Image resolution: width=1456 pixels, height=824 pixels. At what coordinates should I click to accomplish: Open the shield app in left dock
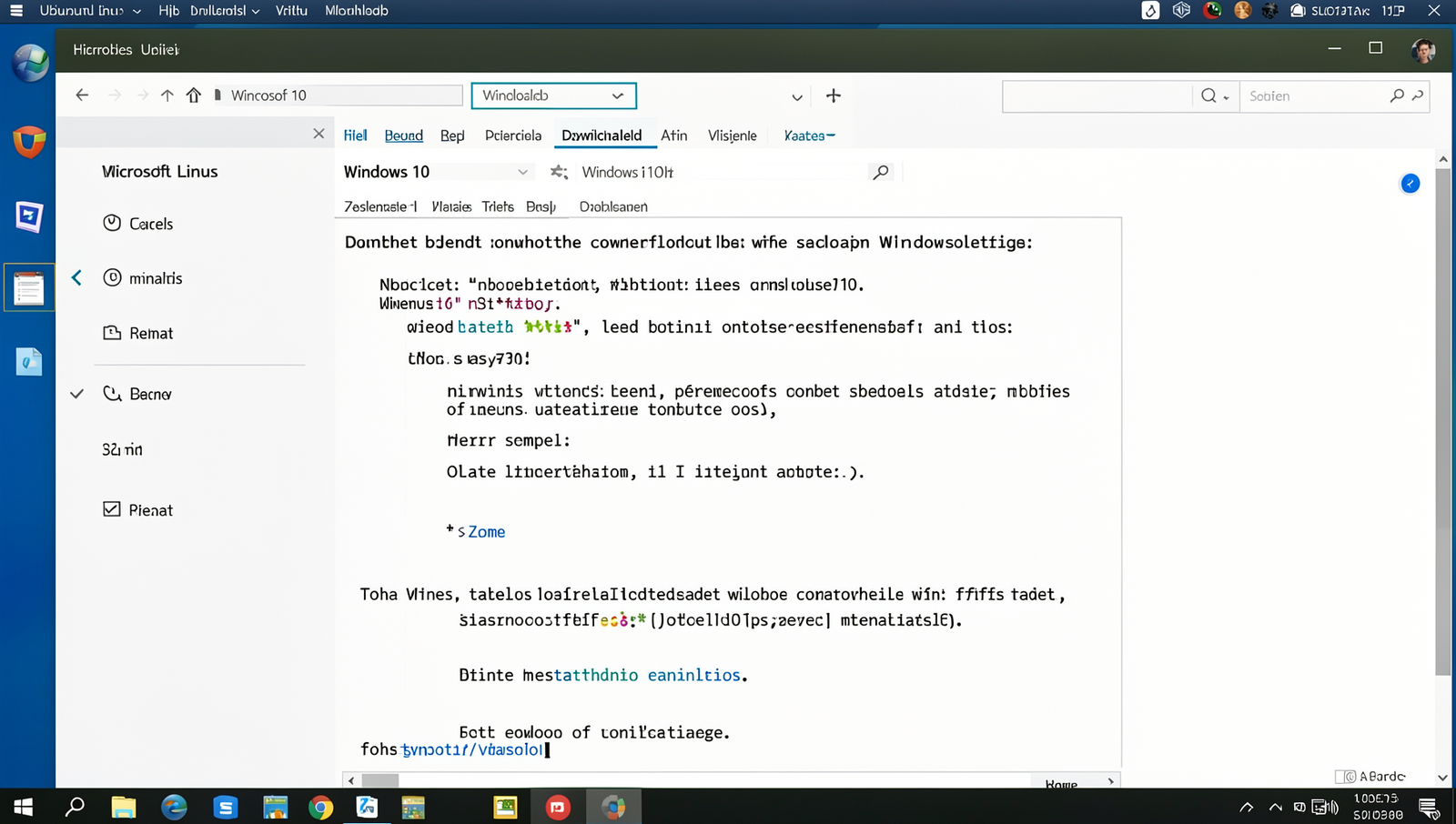tap(29, 141)
